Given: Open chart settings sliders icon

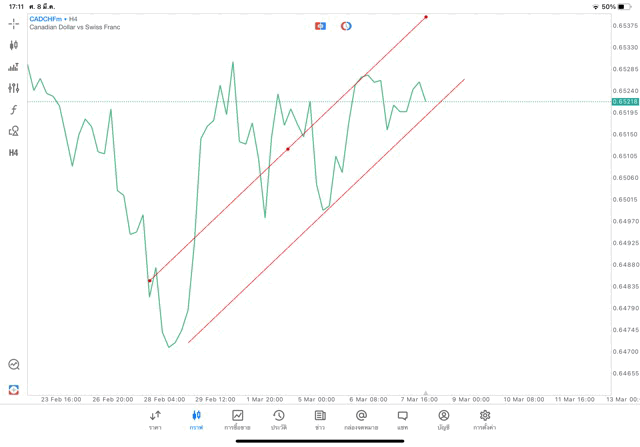Looking at the screenshot, I should 14,88.
